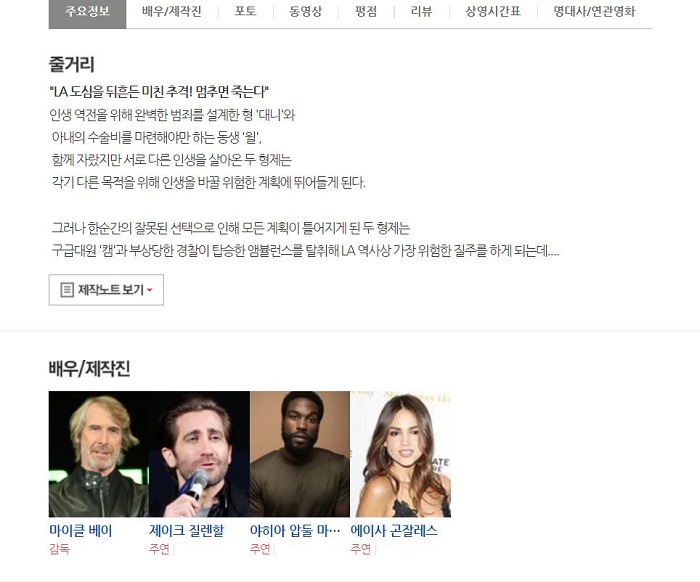Open the 리뷰 tab

tap(421, 11)
